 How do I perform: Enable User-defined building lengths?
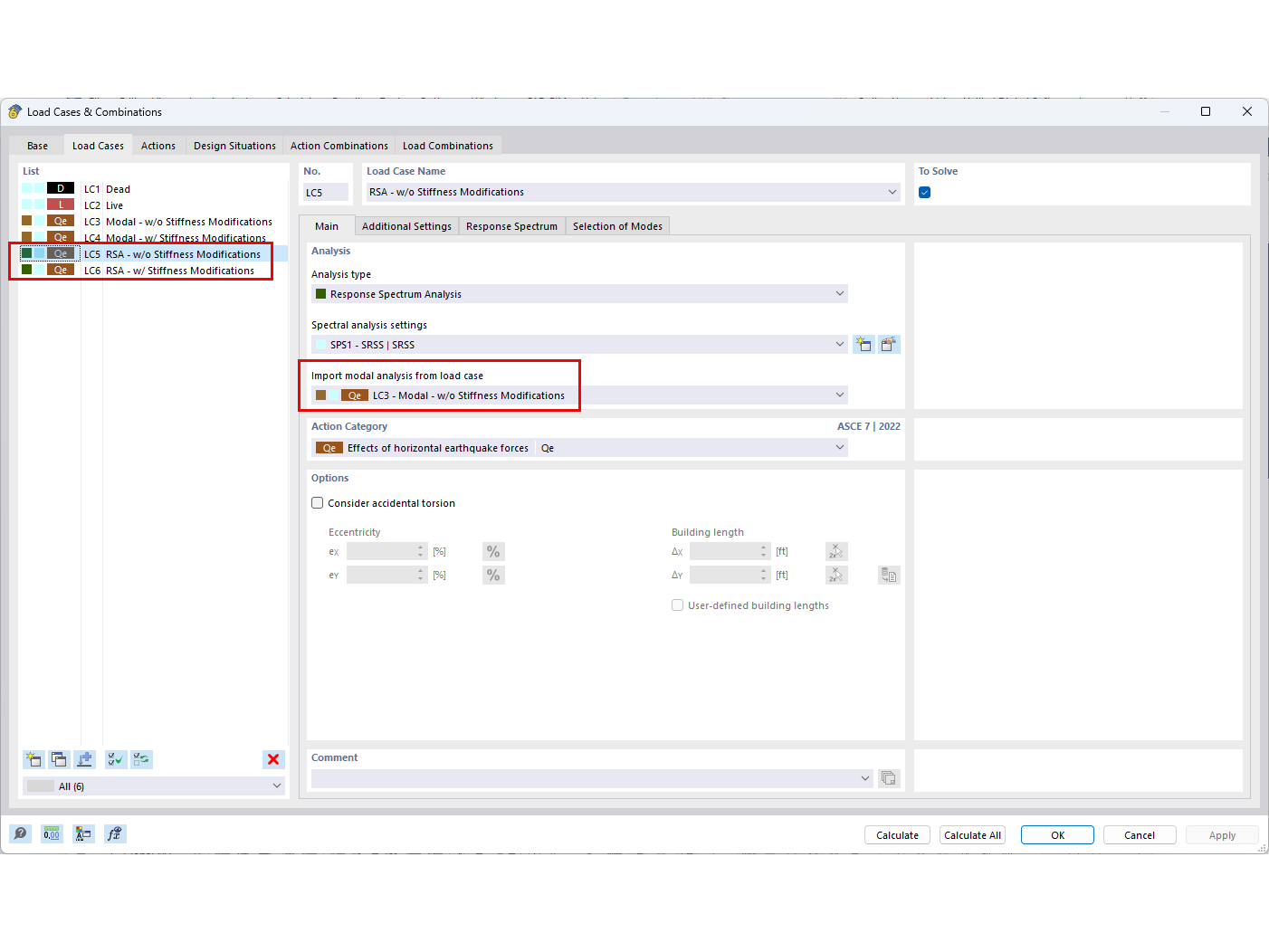(x=677, y=605)
